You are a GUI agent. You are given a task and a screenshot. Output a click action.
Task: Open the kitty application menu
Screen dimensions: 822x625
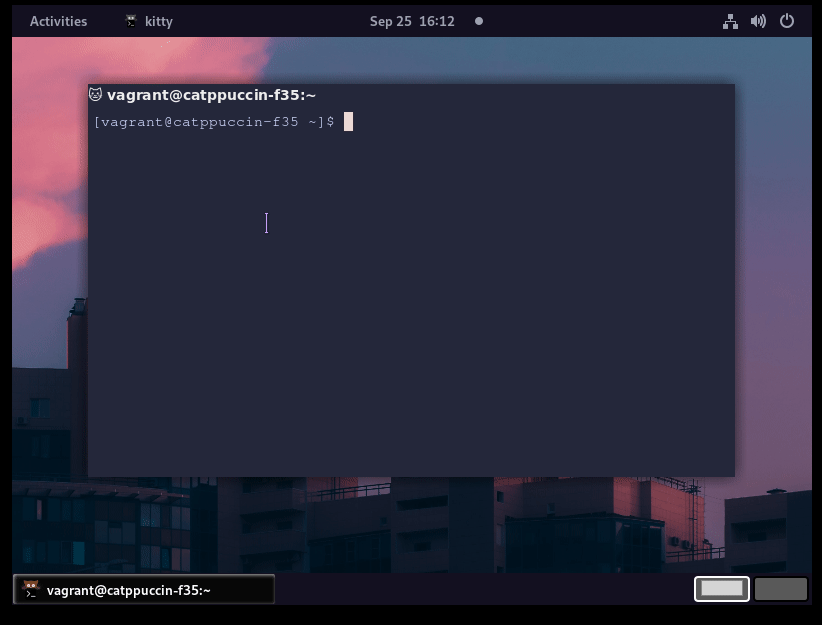click(149, 21)
